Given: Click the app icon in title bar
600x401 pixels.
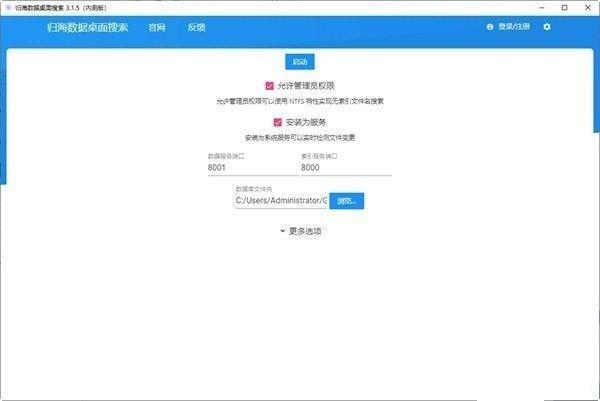Looking at the screenshot, I should (9, 6).
